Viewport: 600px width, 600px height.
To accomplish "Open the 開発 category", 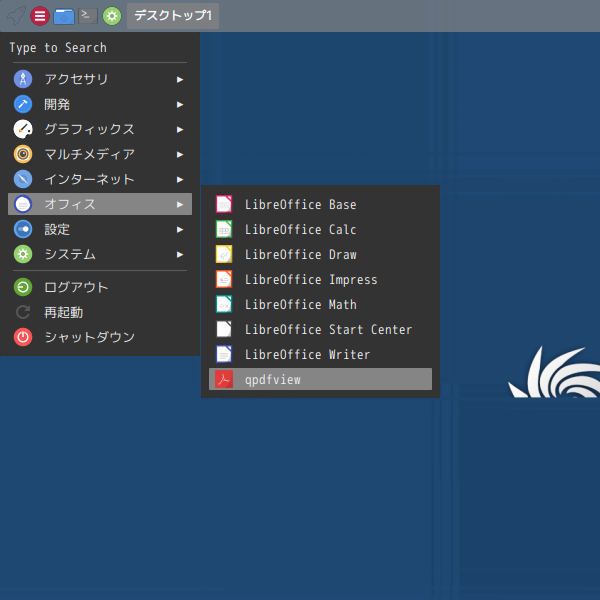I will point(100,104).
